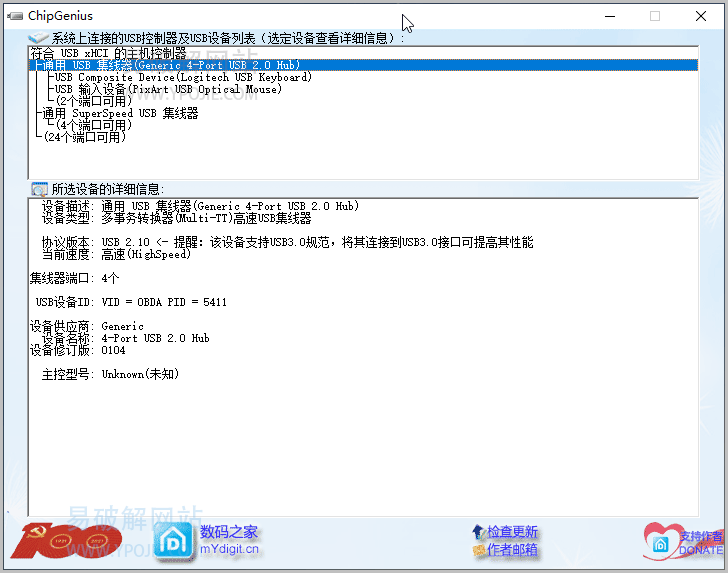Click the device details panel header icon
728x573 pixels.
click(39, 189)
